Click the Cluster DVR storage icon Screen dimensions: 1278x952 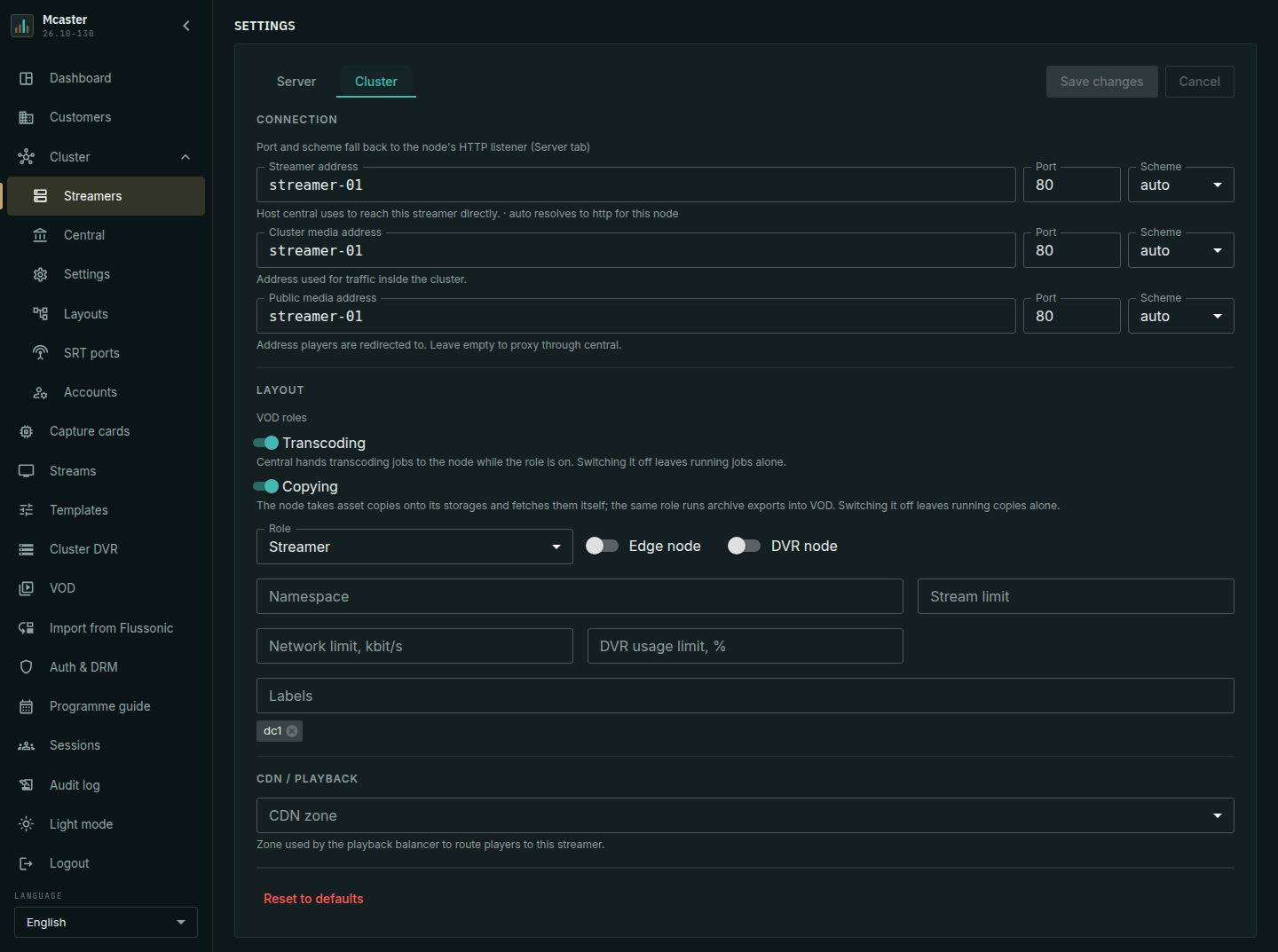pyautogui.click(x=27, y=549)
